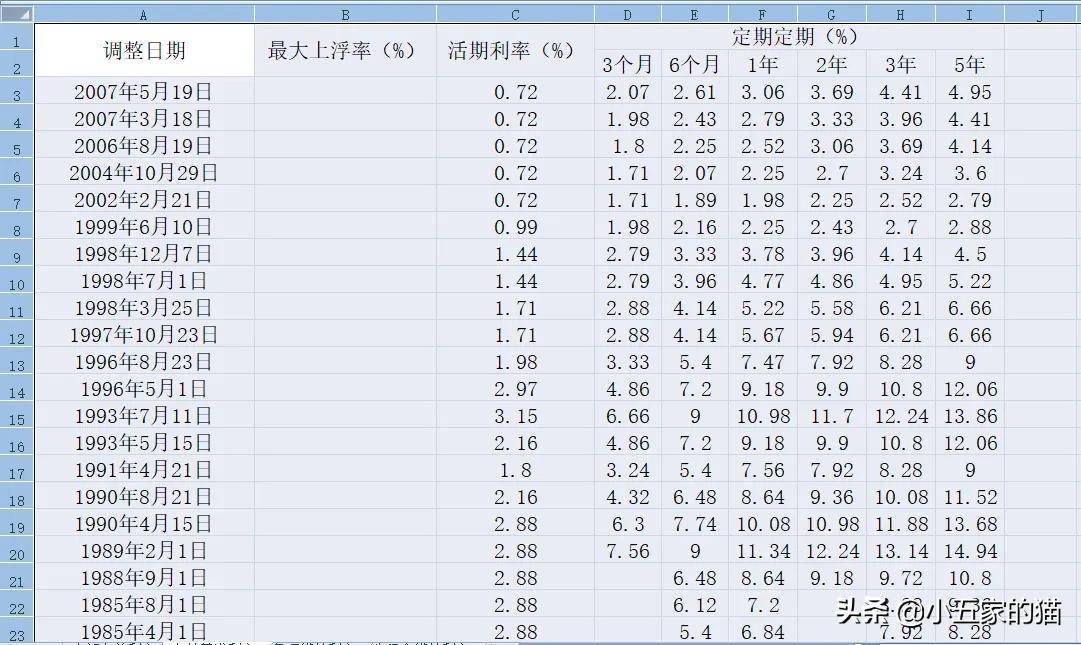Click the 6个月 header cell
1081x645 pixels.
point(694,63)
